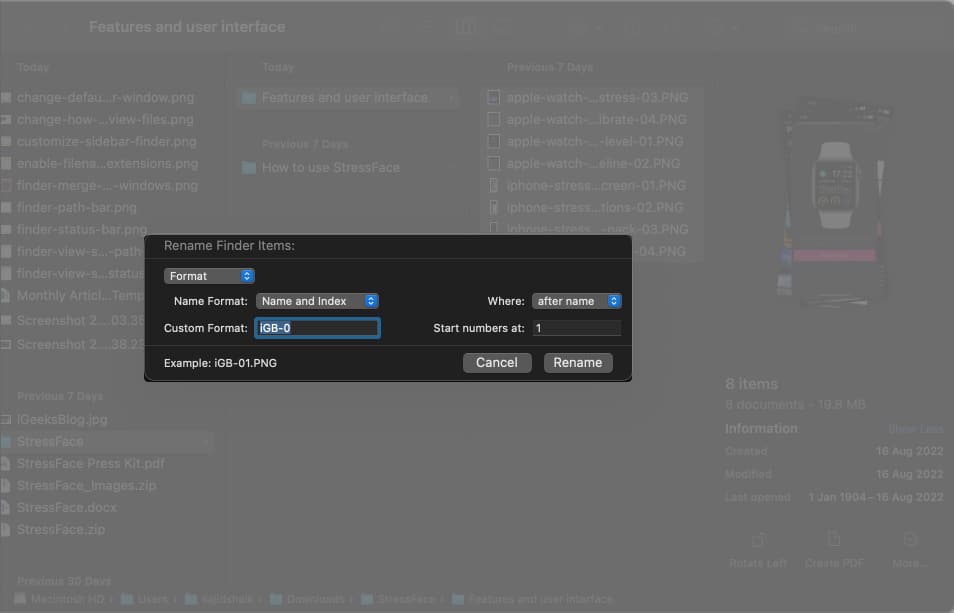Click the Example: iGB-01.PNG text

click(220, 363)
